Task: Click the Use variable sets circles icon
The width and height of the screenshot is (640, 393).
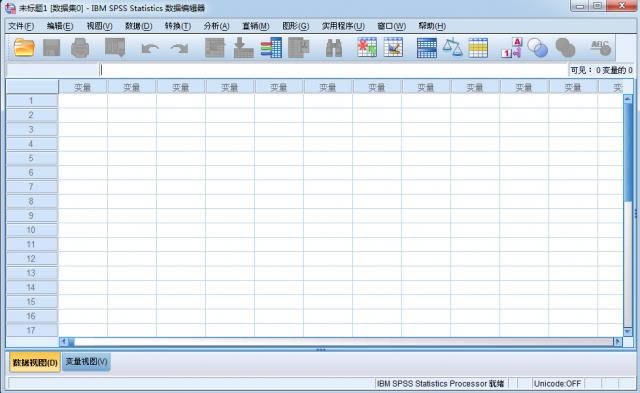Action: coord(538,48)
